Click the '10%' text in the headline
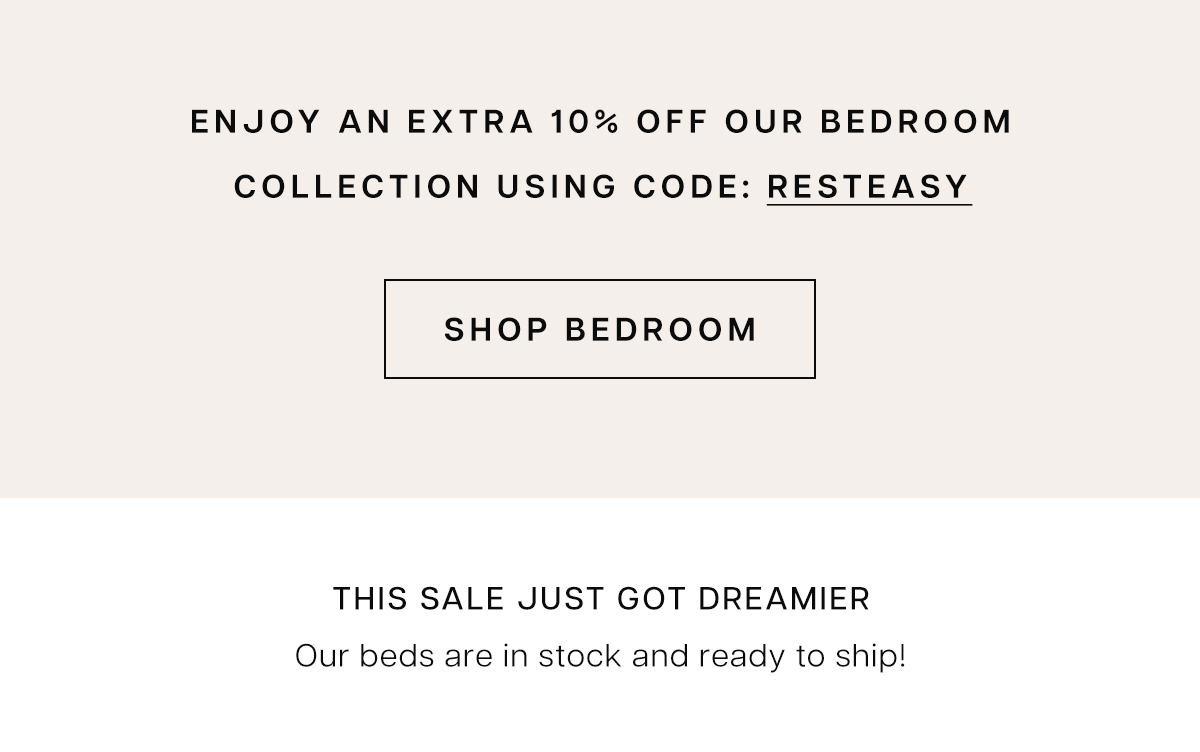This screenshot has width=1200, height=752. (x=585, y=122)
